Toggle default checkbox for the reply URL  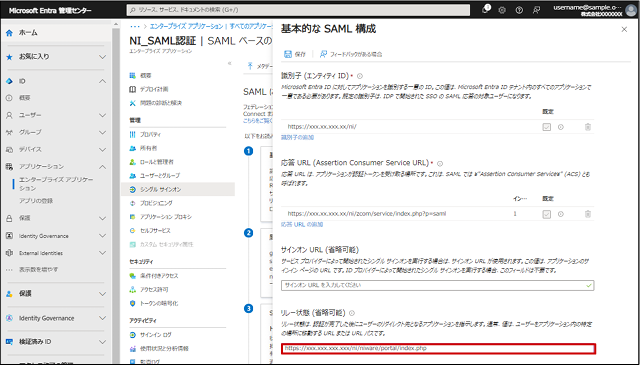tap(547, 214)
